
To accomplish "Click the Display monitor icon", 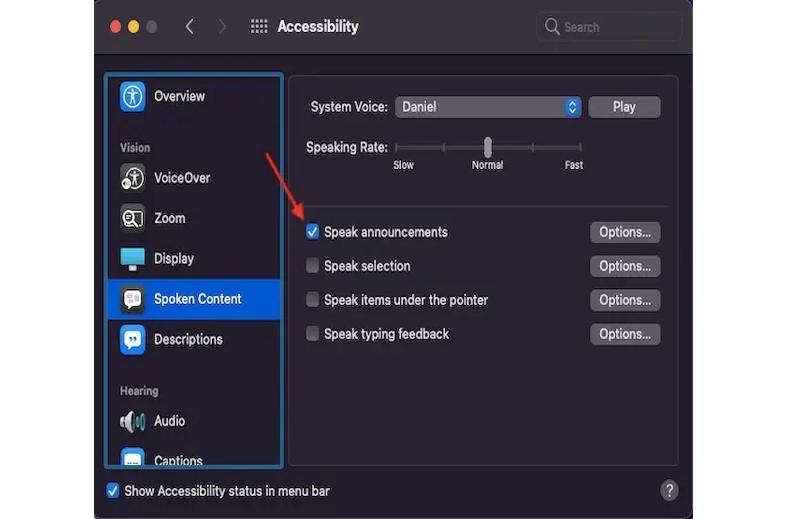I will [133, 259].
